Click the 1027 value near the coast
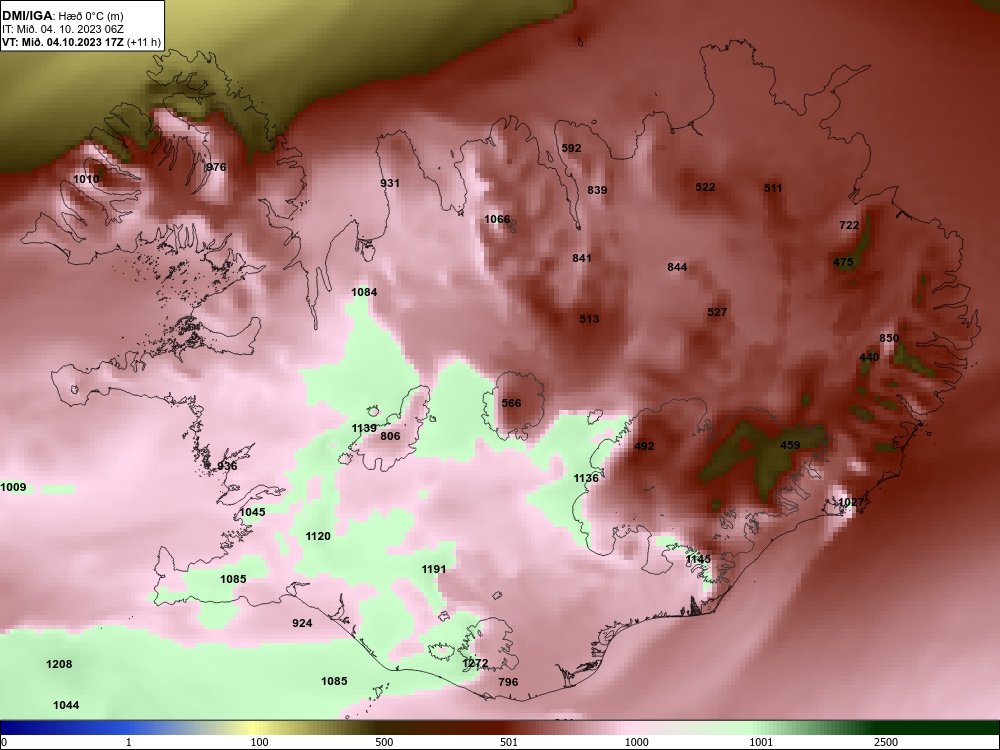 pos(850,503)
